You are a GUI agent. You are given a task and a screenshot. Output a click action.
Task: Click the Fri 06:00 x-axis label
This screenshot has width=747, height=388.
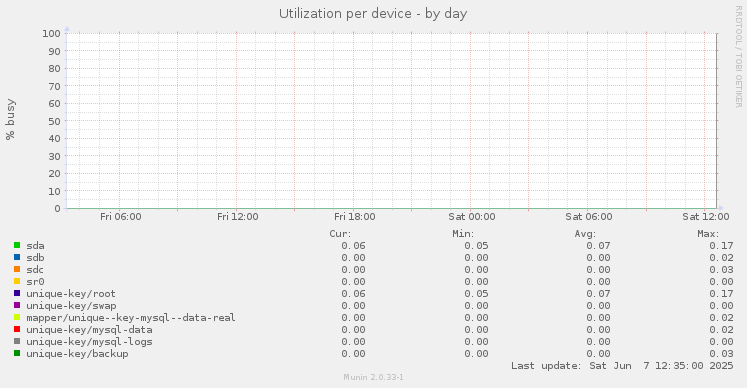[x=121, y=217]
